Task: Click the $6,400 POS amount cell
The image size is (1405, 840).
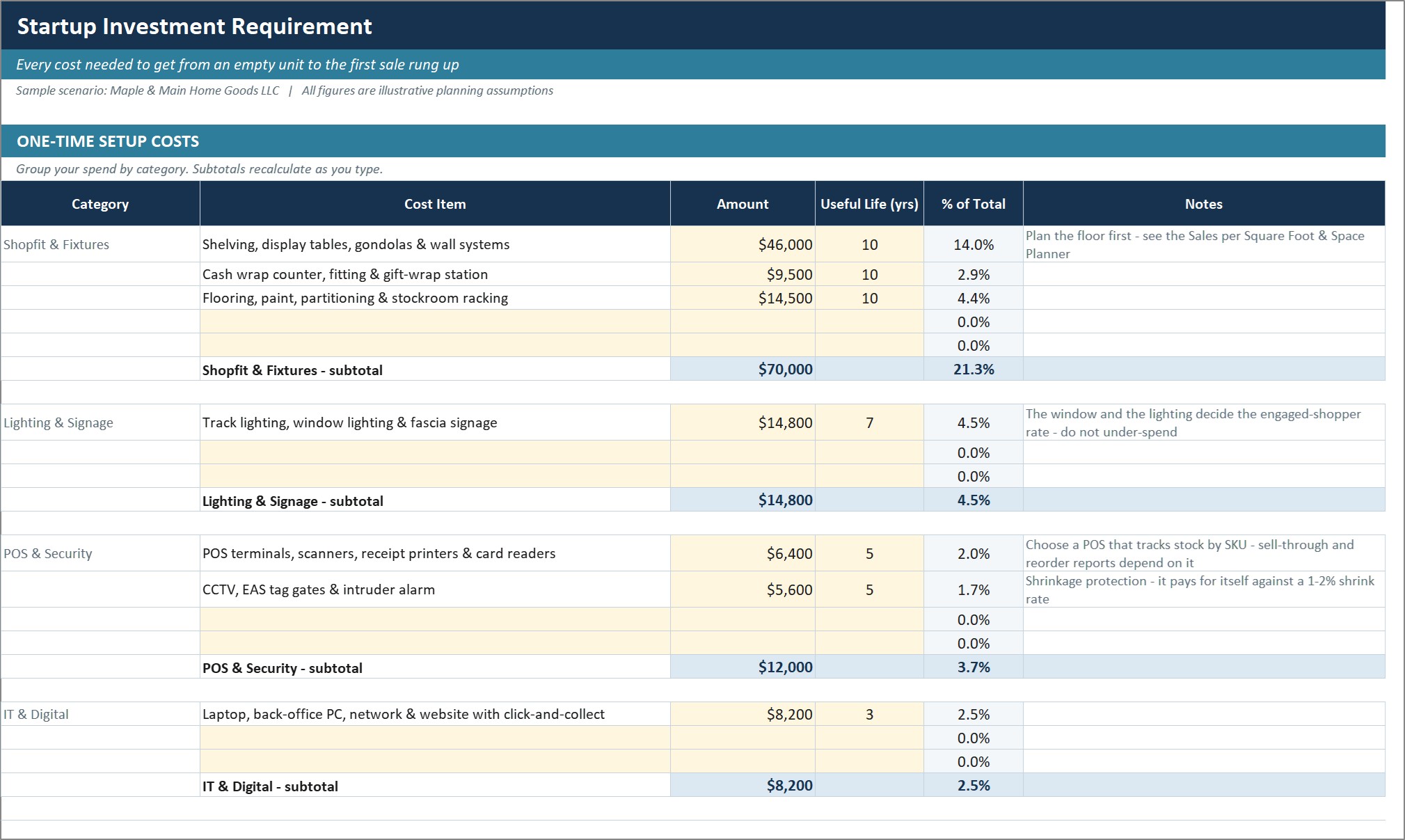Action: coord(743,553)
